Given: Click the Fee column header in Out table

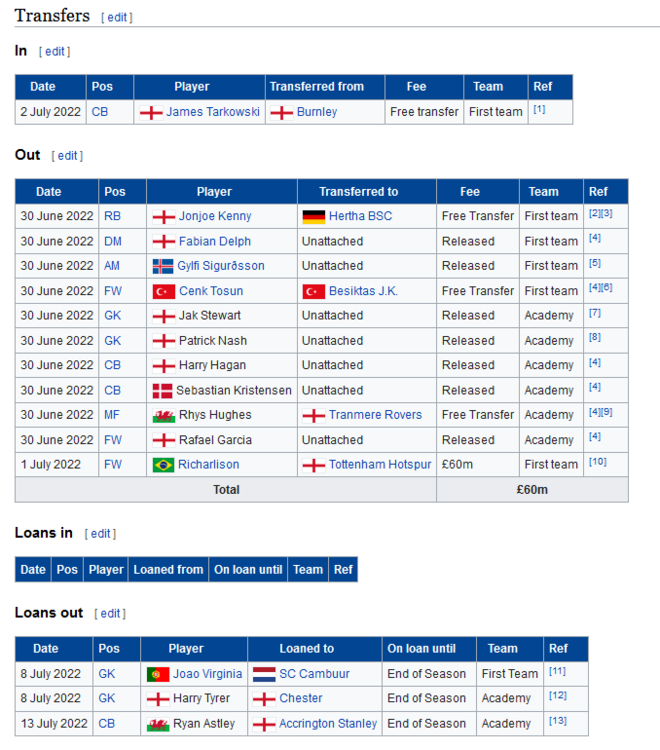Looking at the screenshot, I should [x=470, y=192].
